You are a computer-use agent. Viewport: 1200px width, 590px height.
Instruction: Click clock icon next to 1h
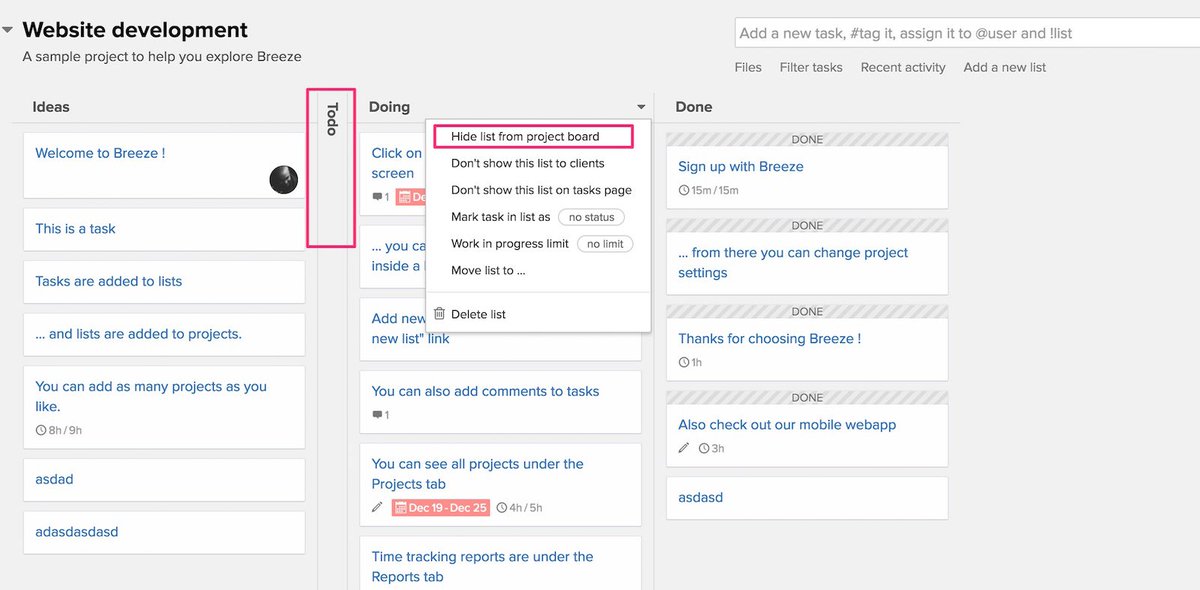click(x=683, y=362)
